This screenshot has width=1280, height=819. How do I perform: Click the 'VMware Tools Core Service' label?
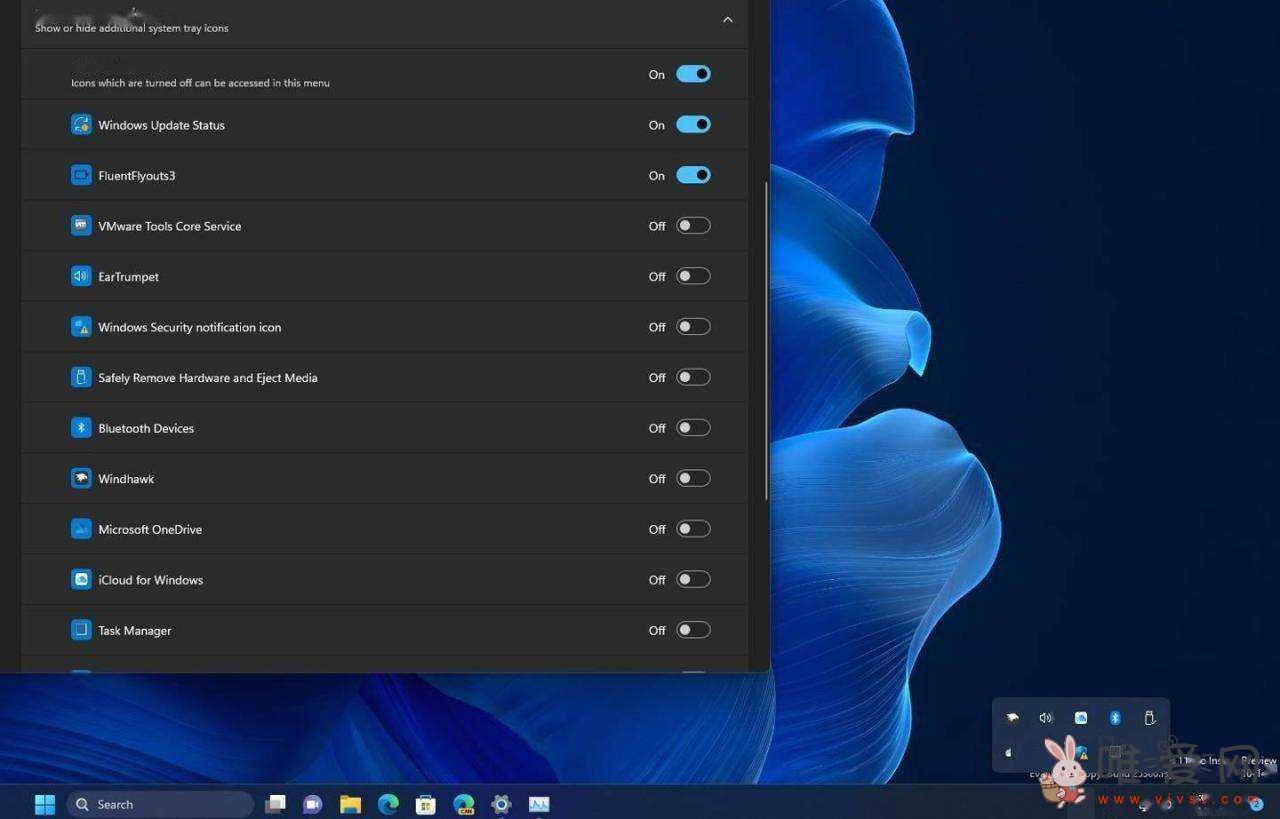pos(169,226)
